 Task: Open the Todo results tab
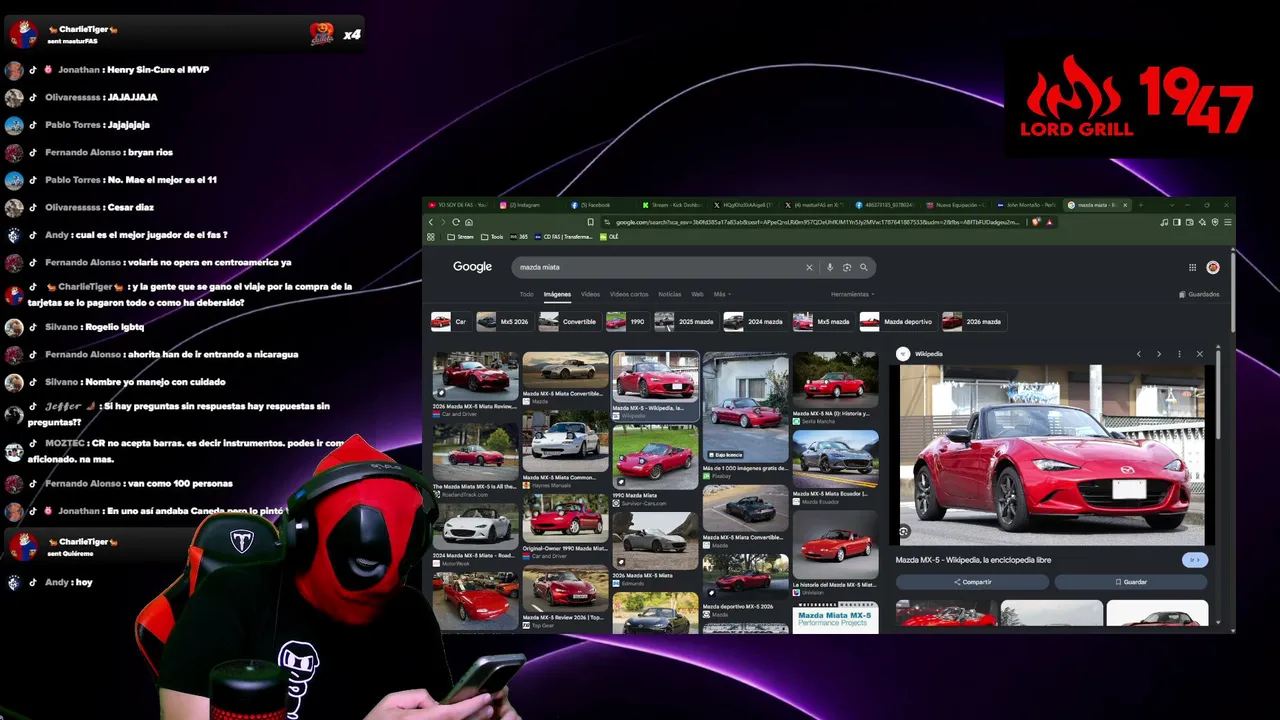click(526, 294)
